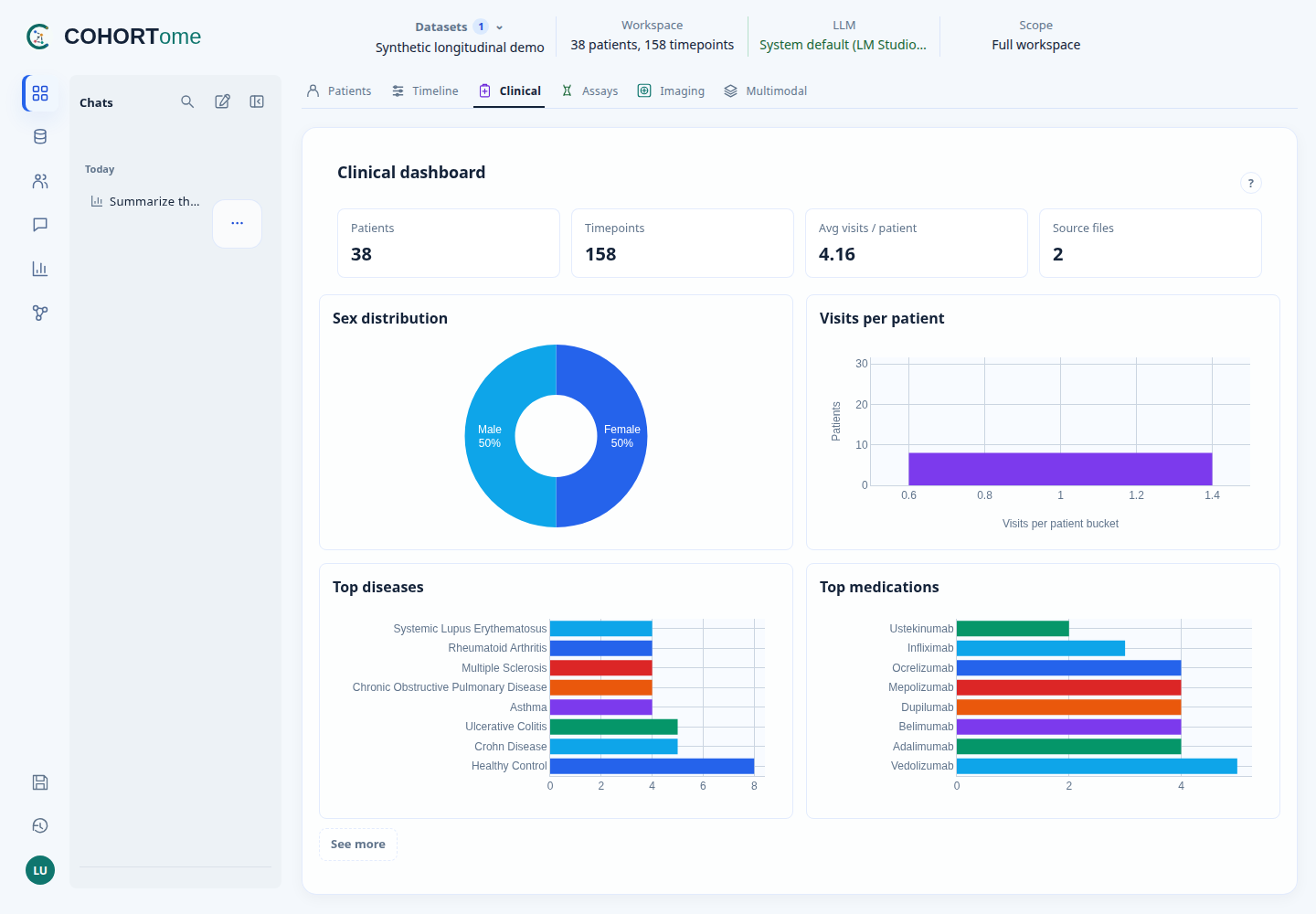Click the Multiple Sclerosis red bar
The width and height of the screenshot is (1316, 914).
601,668
